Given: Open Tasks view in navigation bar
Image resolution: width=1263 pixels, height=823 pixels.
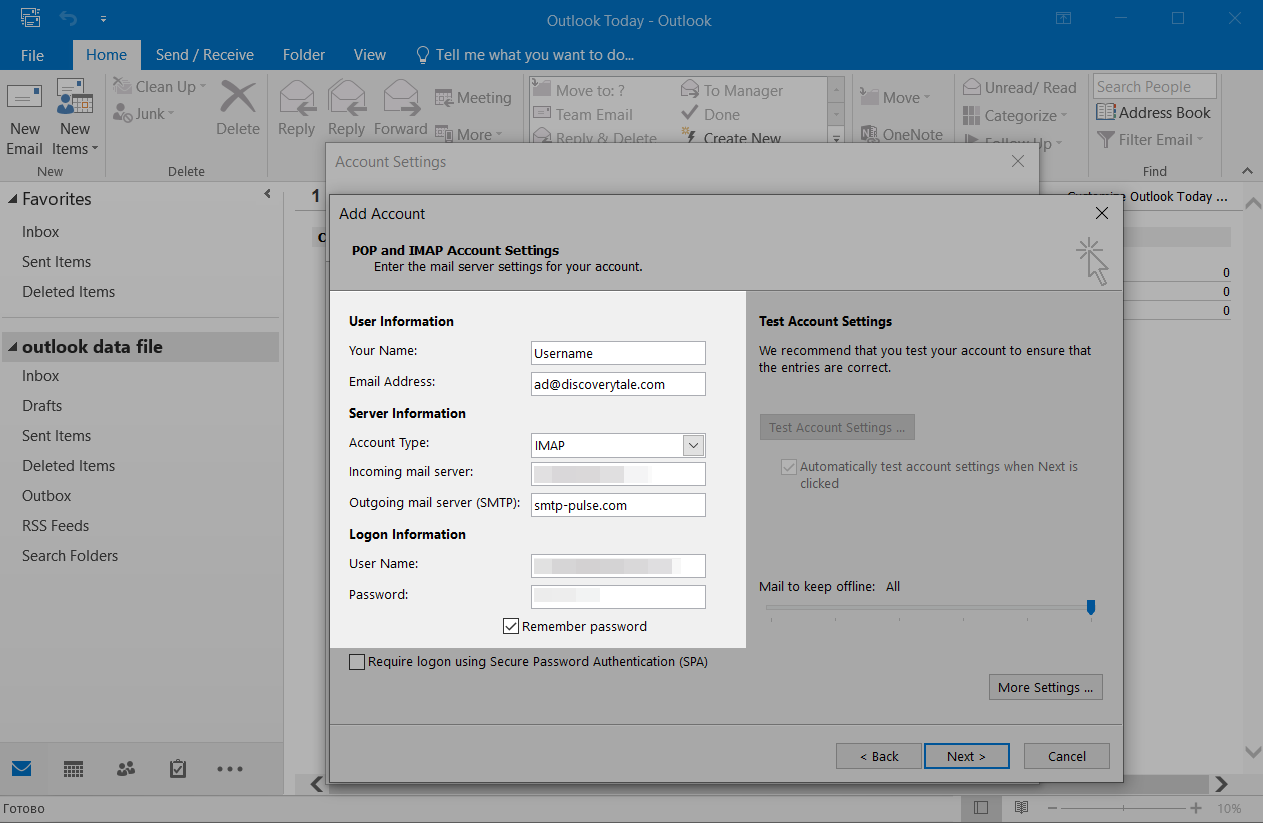Looking at the screenshot, I should coord(178,769).
